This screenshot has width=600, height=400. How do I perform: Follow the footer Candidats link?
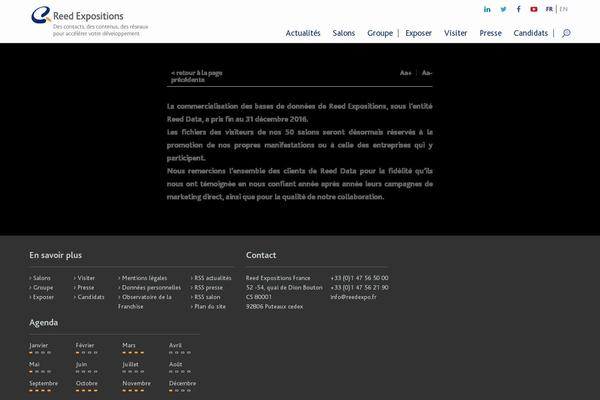(x=89, y=297)
